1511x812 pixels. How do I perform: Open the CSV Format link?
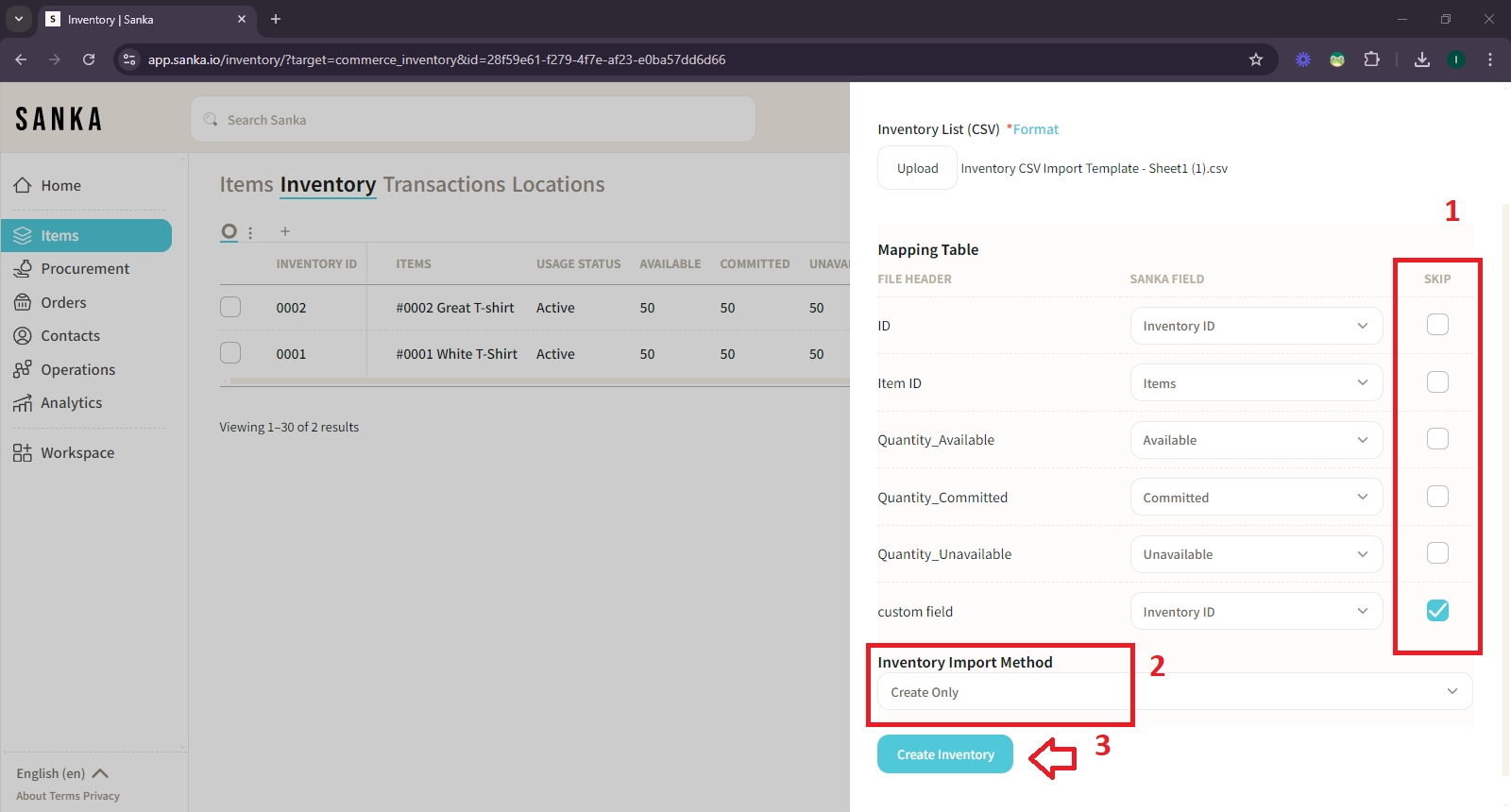click(x=1035, y=129)
